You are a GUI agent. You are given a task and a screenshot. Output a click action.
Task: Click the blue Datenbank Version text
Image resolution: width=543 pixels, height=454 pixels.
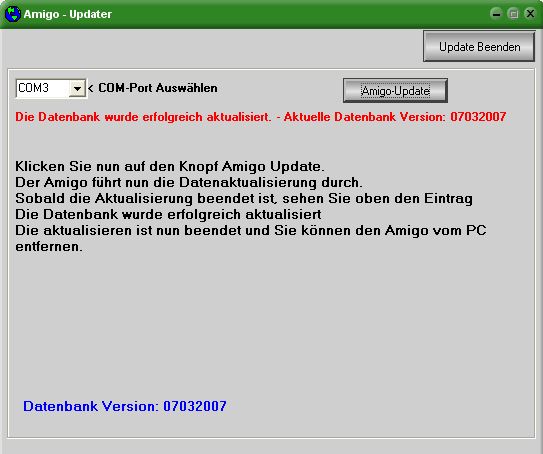125,406
